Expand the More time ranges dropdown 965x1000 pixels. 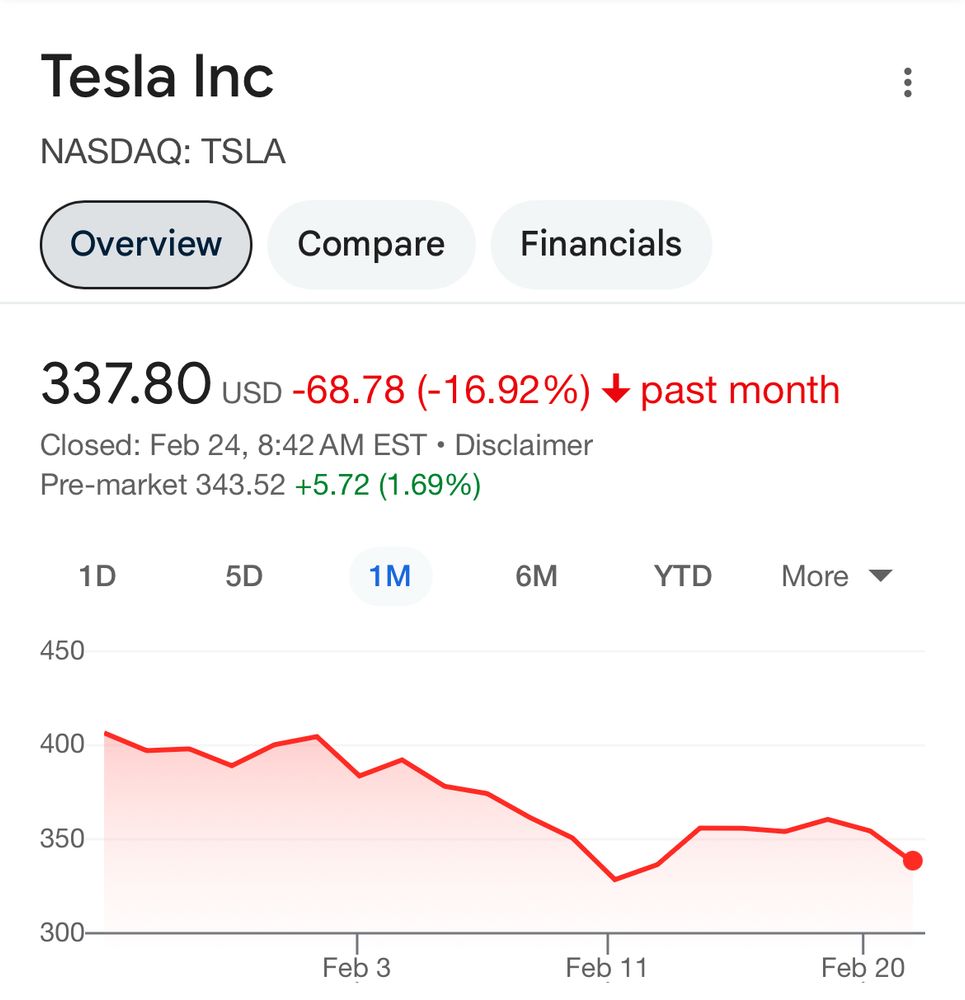836,576
